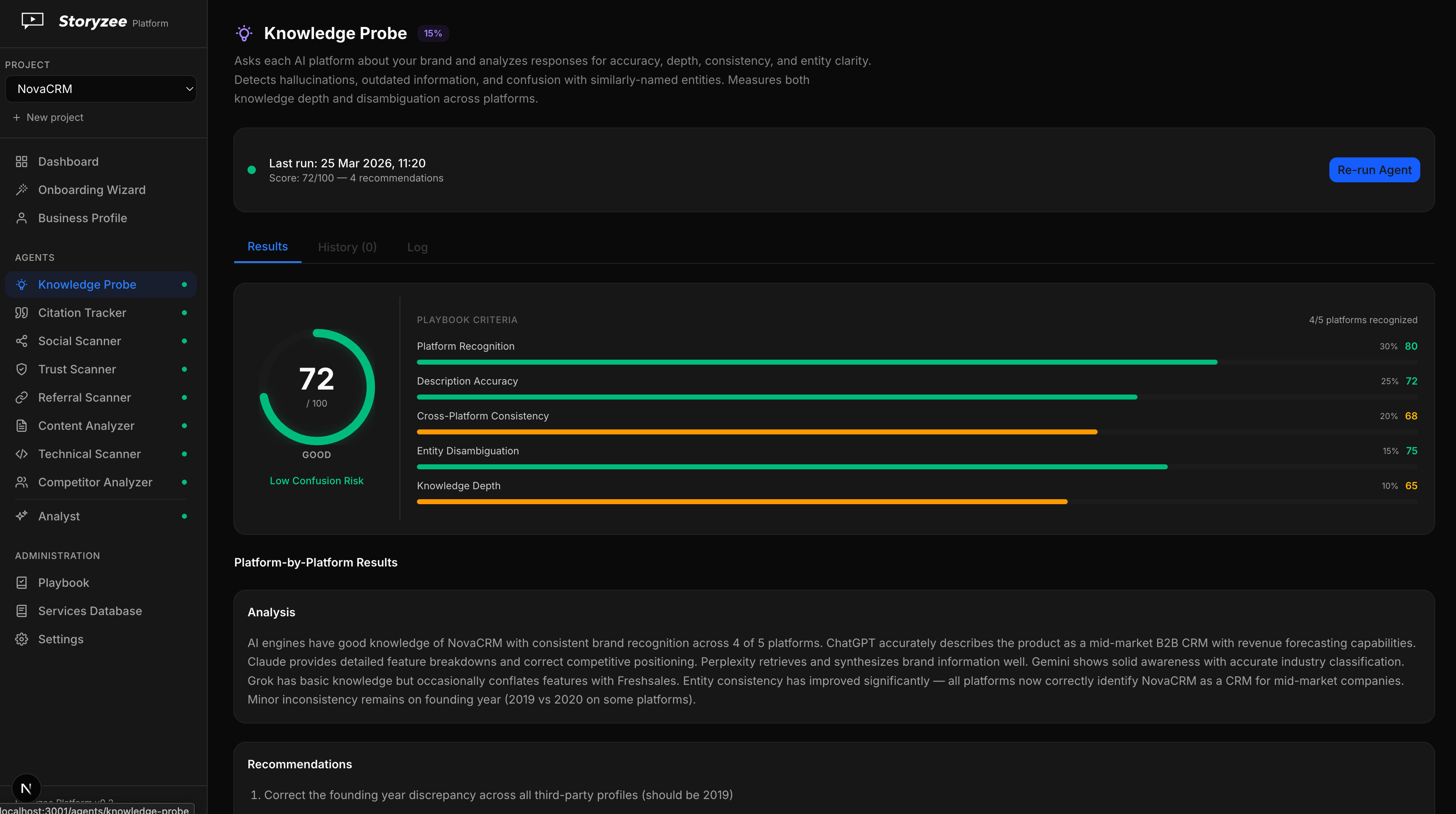The width and height of the screenshot is (1456, 814).
Task: Open the Settings gear in Administration
Action: (22, 639)
